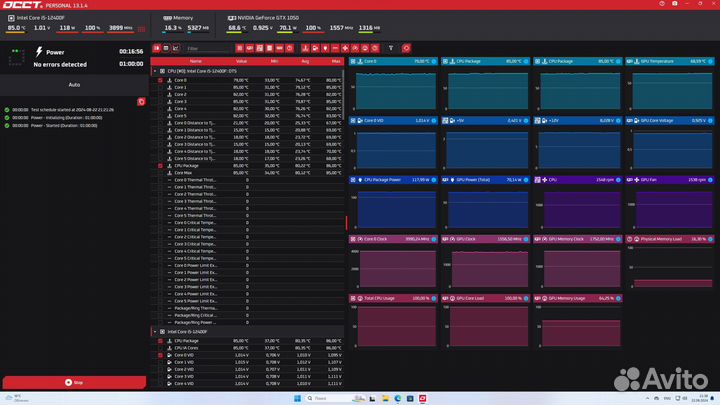Collapse the CPU [#0] Intel Core i5-12400F DTS group
This screenshot has height=405, width=720.
(x=155, y=71)
